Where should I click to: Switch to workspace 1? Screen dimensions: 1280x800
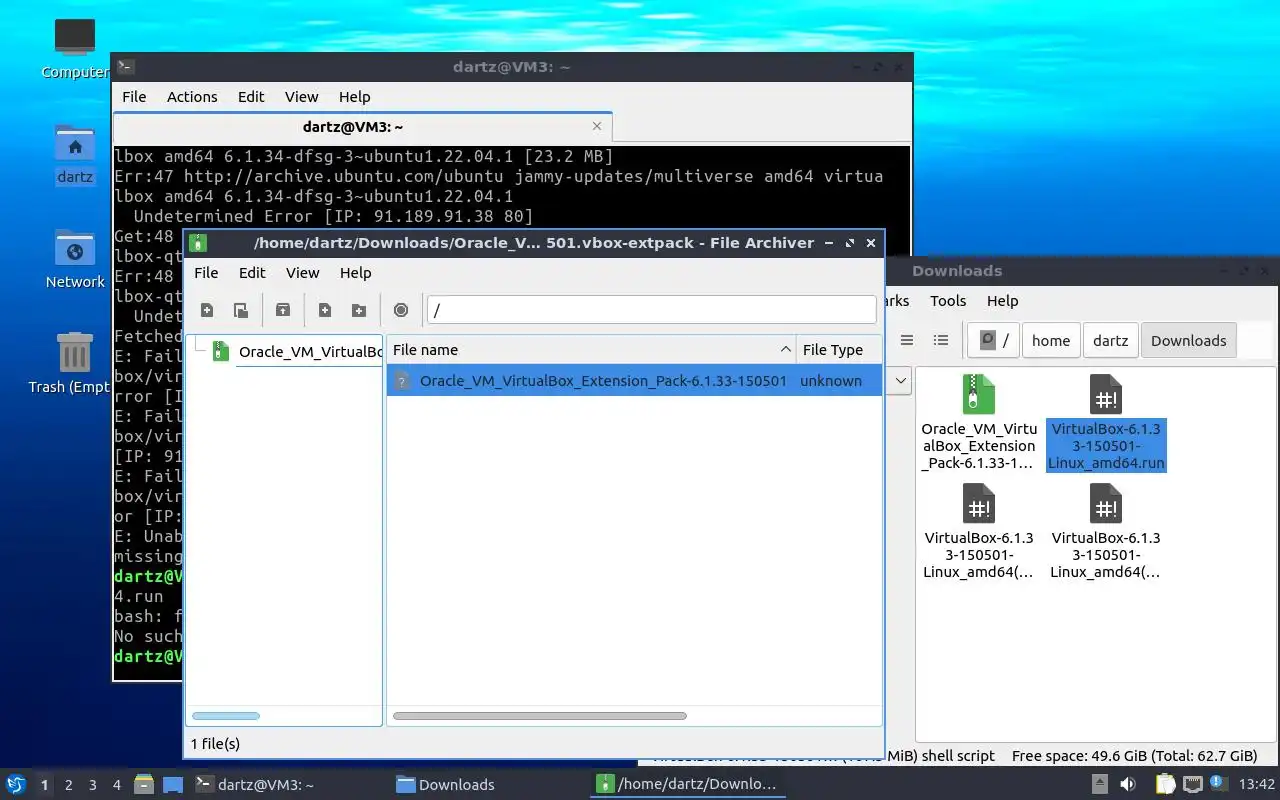44,785
